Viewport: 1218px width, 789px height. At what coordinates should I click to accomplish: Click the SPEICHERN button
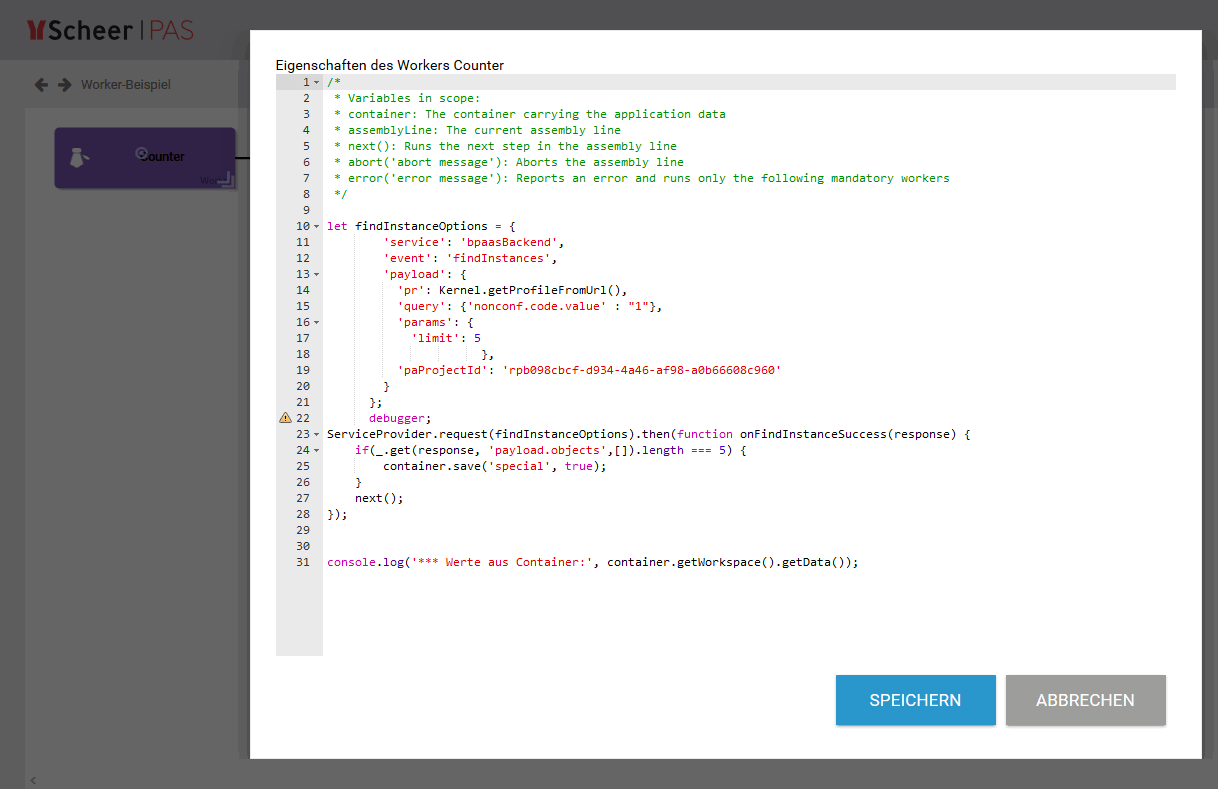[915, 700]
